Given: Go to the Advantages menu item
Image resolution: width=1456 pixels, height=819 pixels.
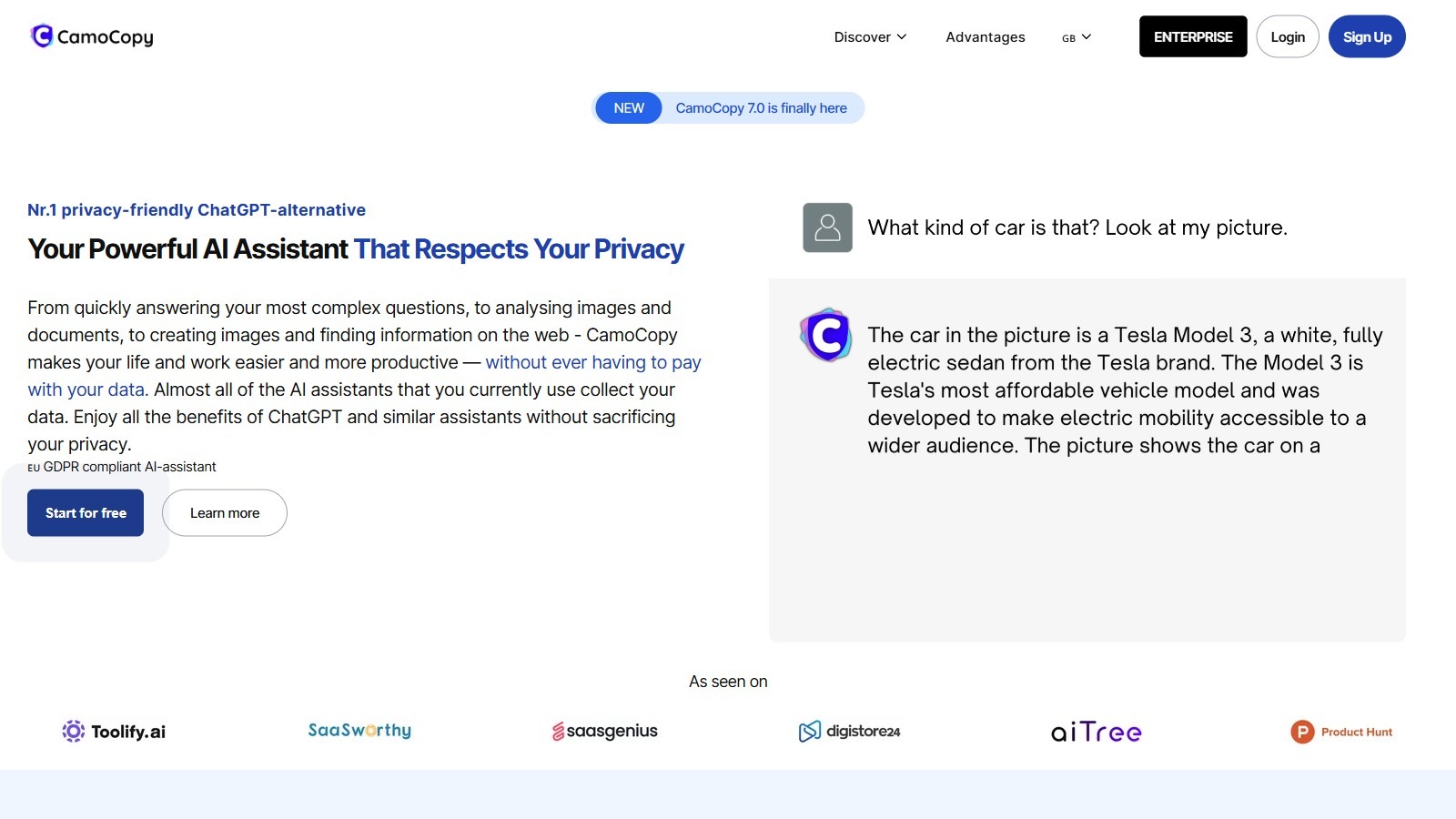Looking at the screenshot, I should [x=985, y=37].
